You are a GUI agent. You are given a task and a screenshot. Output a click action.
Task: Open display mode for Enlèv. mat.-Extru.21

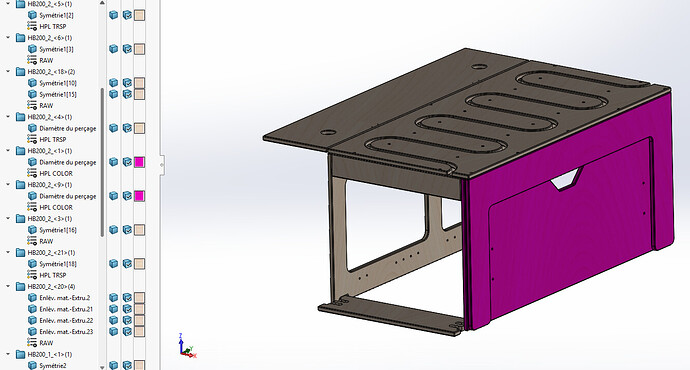(127, 309)
